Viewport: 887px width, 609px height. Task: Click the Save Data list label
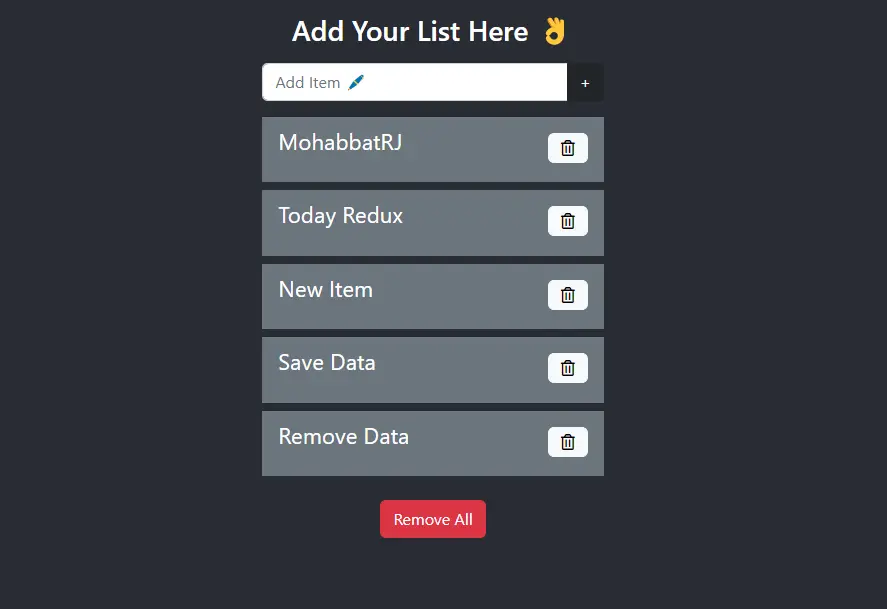point(326,362)
